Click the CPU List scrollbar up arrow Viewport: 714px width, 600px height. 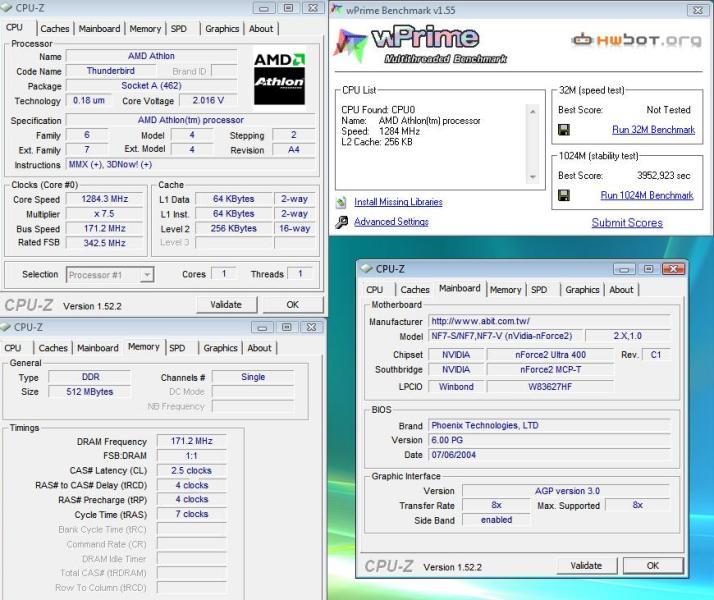(532, 111)
